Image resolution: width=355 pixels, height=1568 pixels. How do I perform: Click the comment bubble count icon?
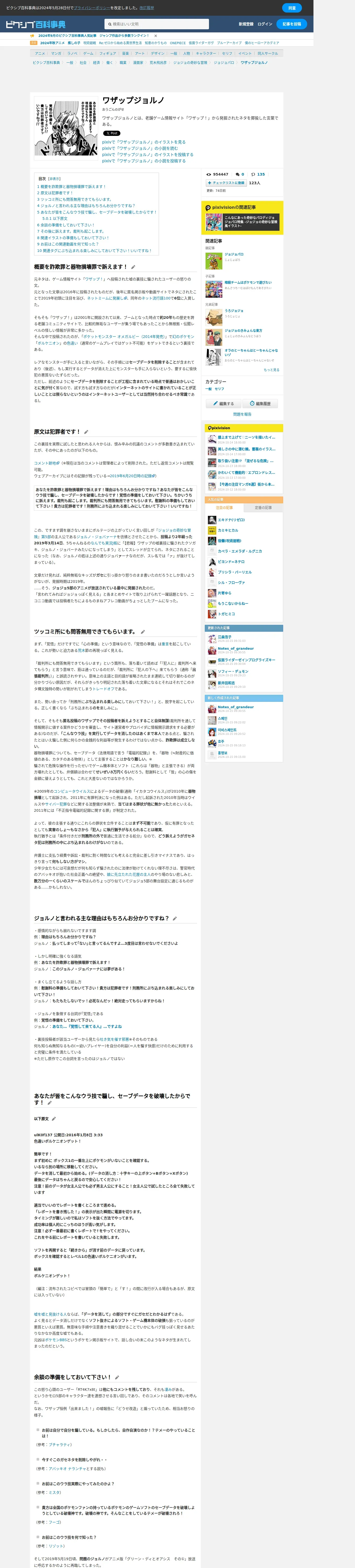pos(237,175)
